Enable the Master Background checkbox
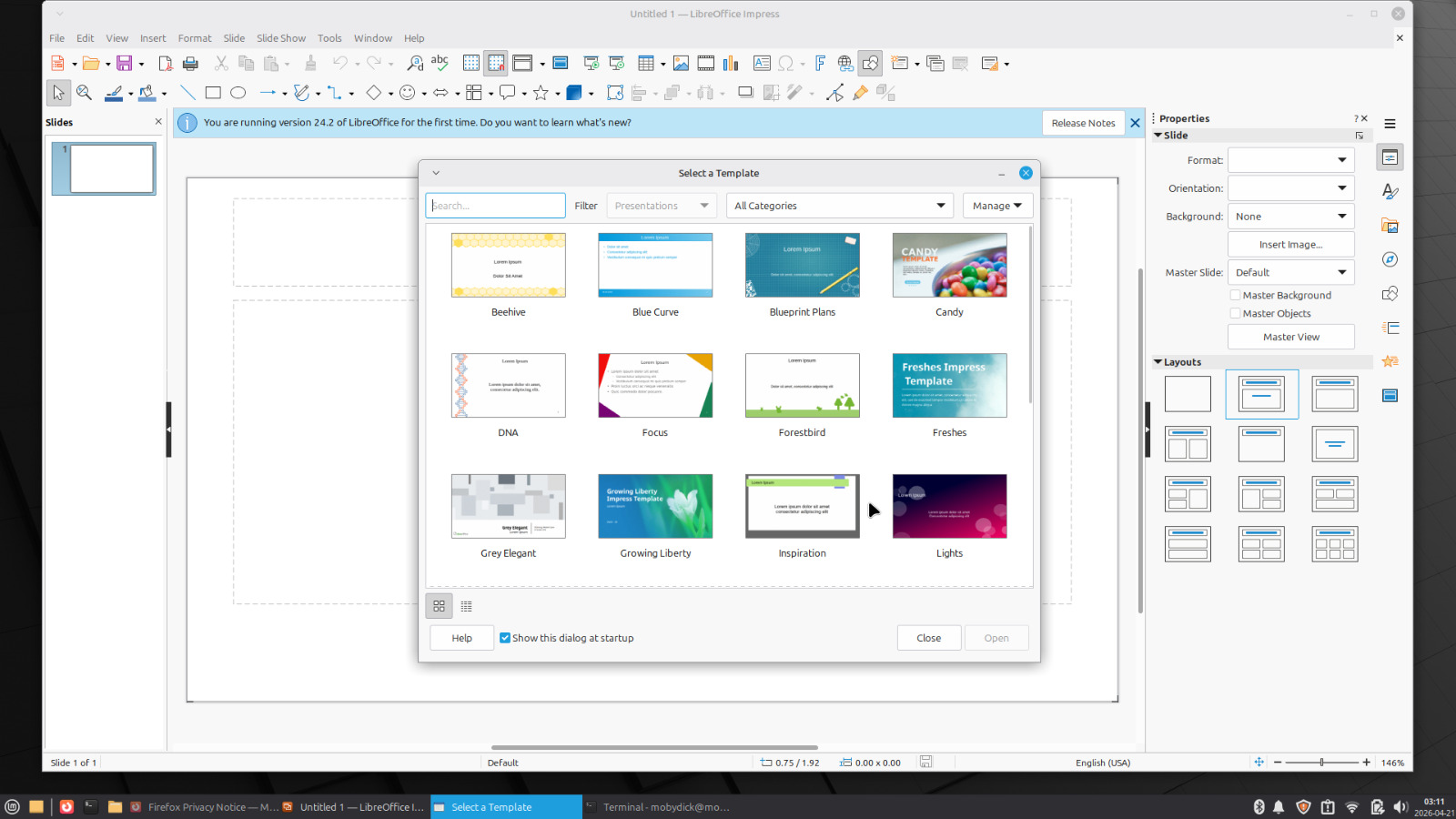The width and height of the screenshot is (1456, 819). tap(1235, 295)
